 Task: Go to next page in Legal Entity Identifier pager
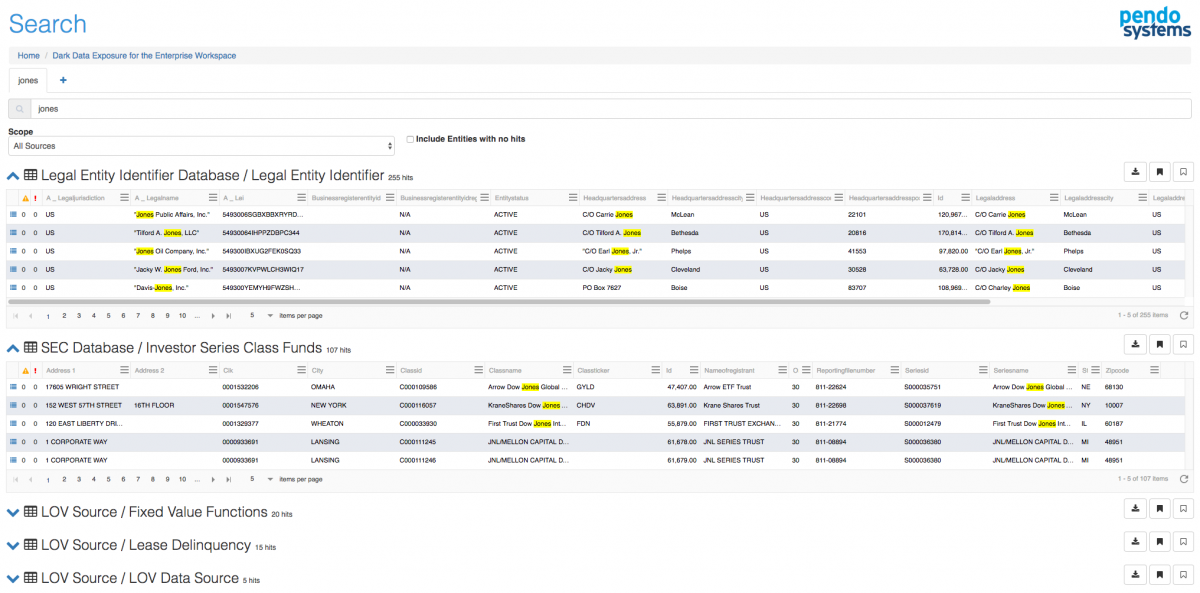pos(213,315)
